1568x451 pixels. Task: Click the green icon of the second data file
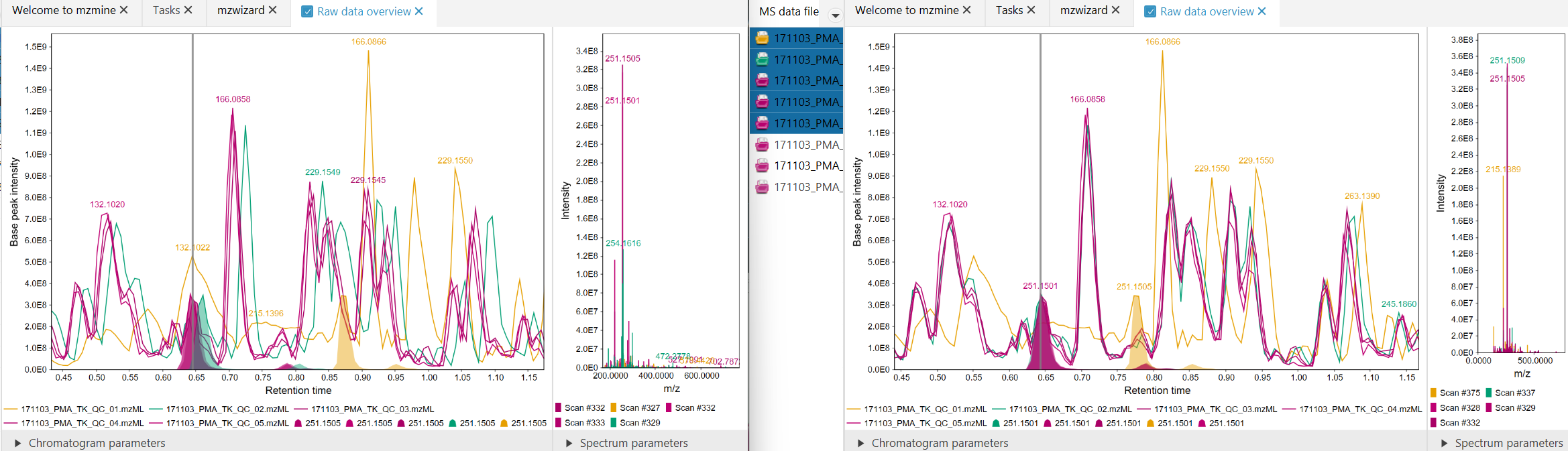(762, 60)
